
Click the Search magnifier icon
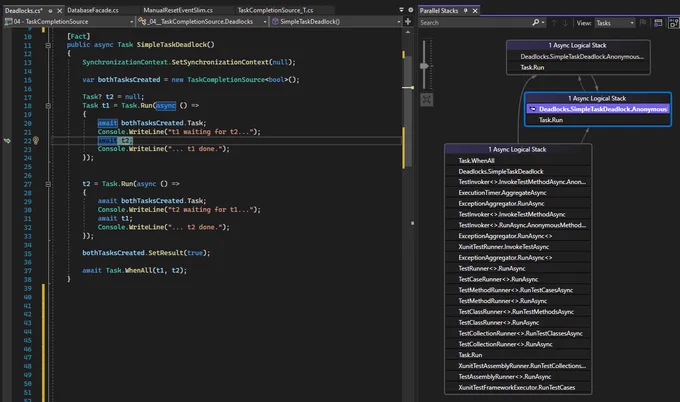coord(536,23)
